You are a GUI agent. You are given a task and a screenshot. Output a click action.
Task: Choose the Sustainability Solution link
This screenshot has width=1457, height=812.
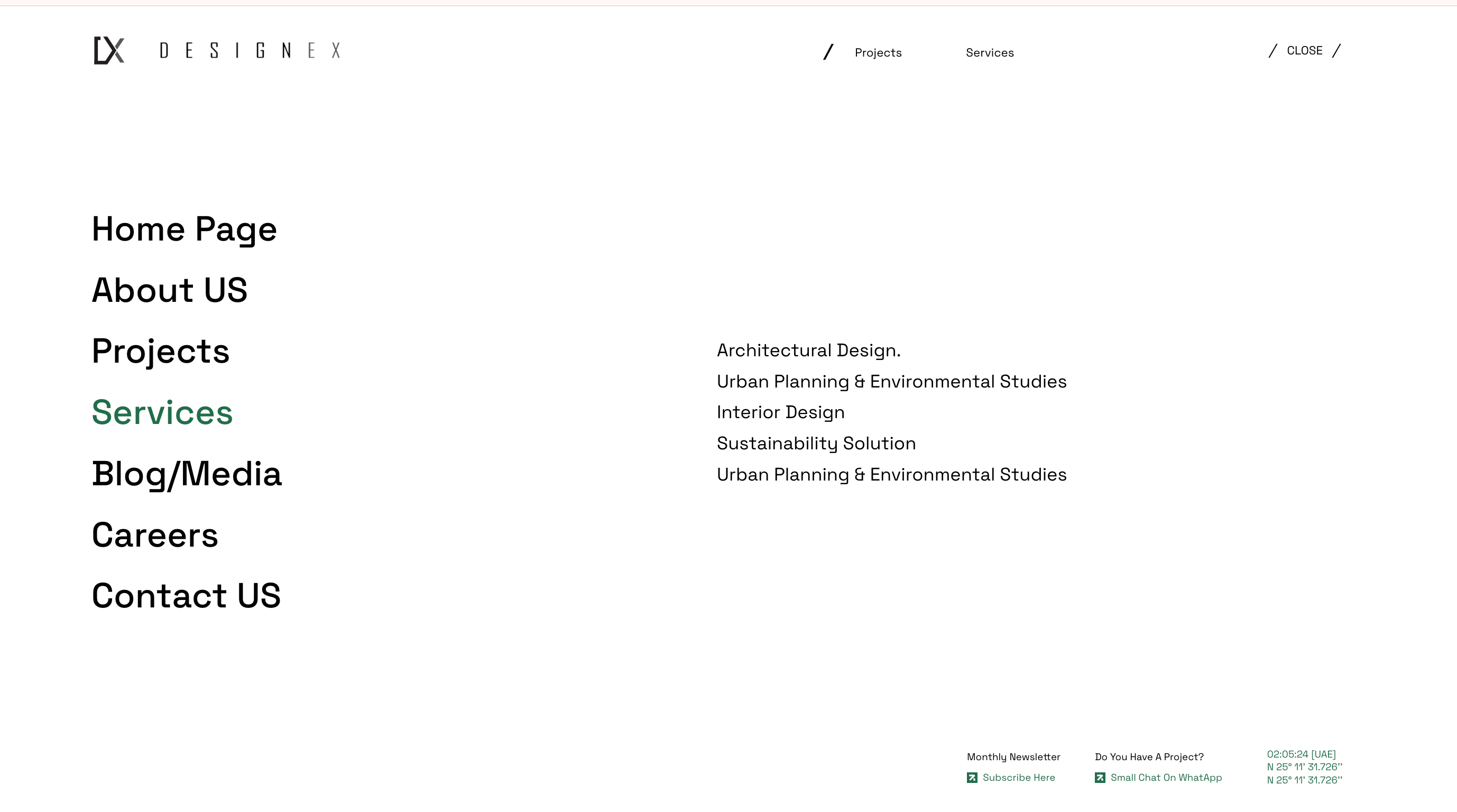[x=816, y=444]
